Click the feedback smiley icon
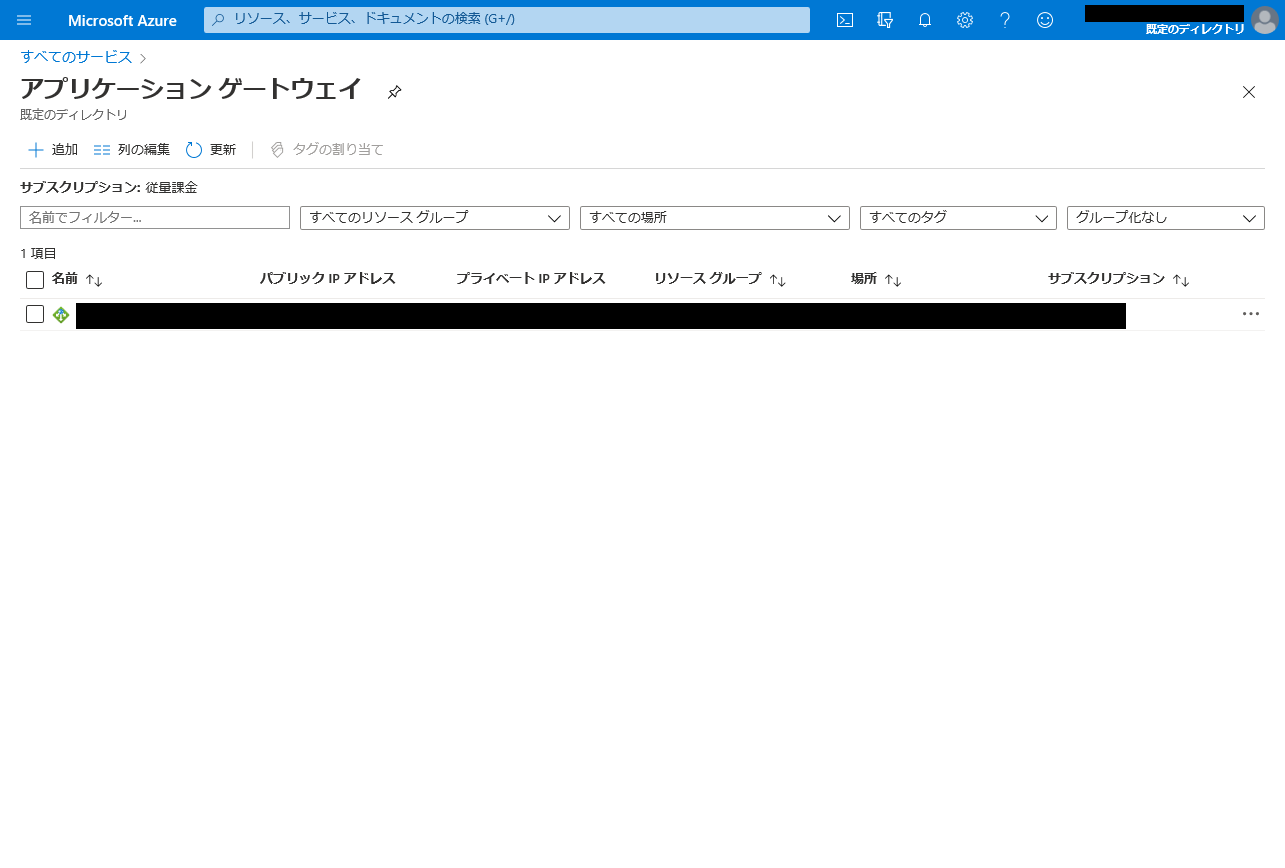The width and height of the screenshot is (1285, 868). 1045,20
